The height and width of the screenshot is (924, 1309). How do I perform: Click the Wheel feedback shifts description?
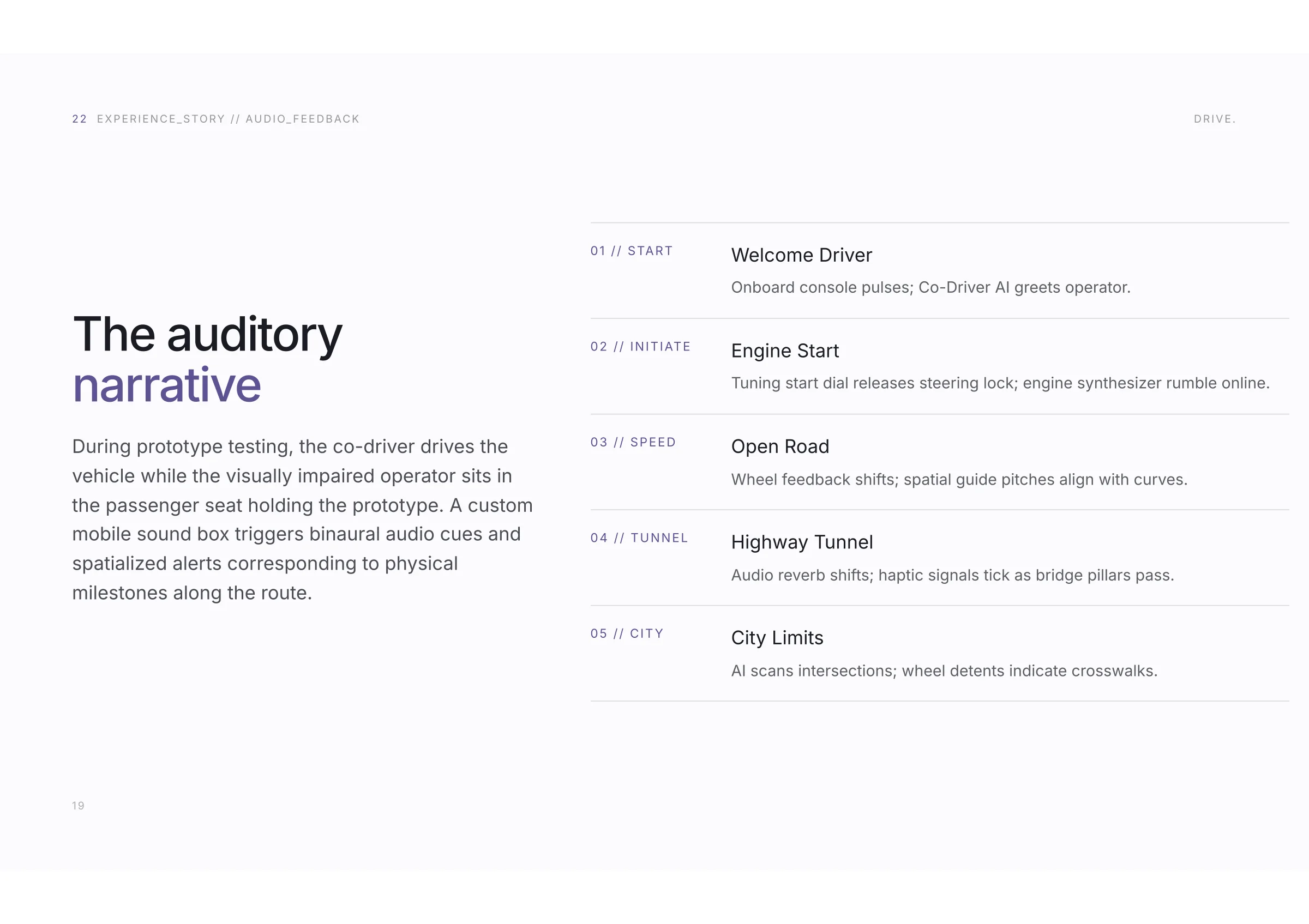click(x=959, y=479)
